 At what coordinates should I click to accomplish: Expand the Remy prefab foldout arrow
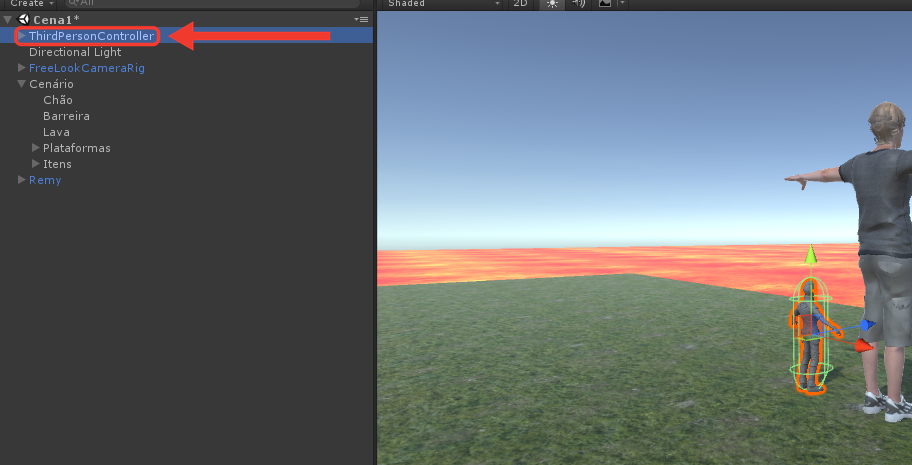pyautogui.click(x=22, y=180)
